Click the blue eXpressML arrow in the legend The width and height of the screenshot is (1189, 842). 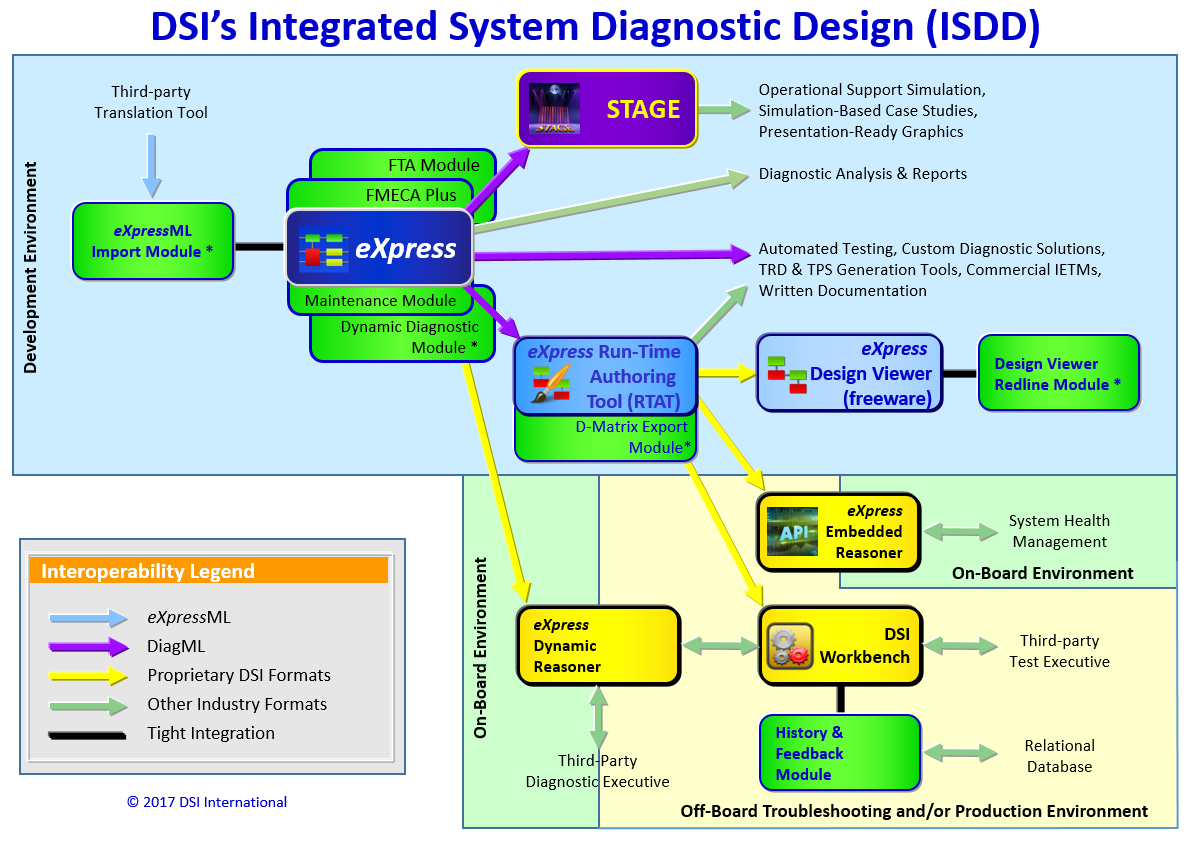pos(88,618)
